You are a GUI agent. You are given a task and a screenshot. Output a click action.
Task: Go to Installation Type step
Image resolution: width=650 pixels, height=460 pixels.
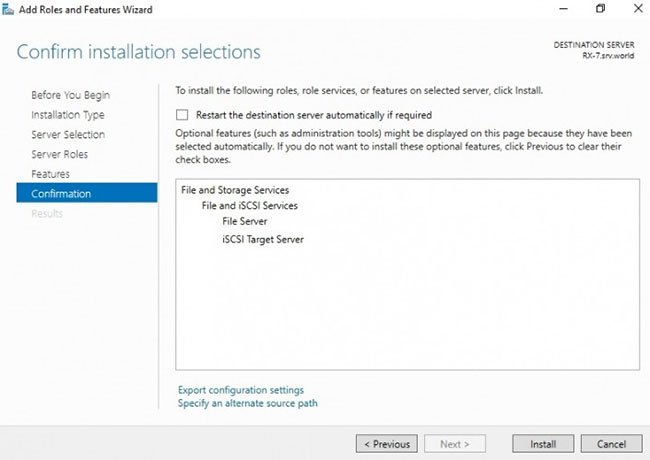[68, 115]
